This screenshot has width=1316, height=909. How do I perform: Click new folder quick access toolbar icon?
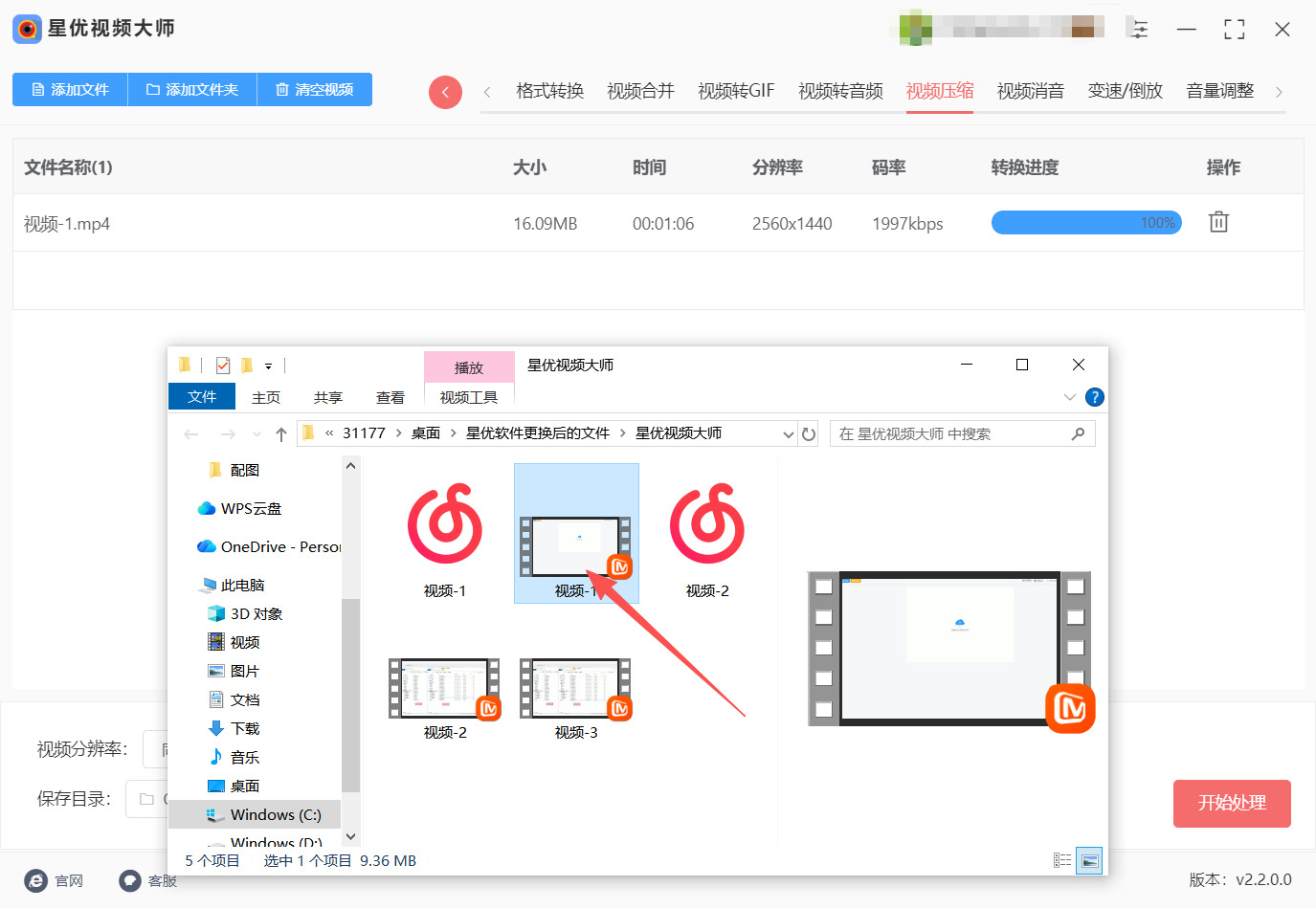click(x=246, y=366)
